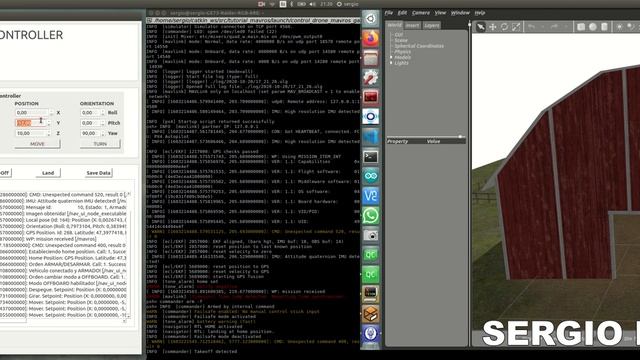This screenshot has width=640, height=360.
Task: Open WhatsApp from the dock
Action: tap(371, 216)
